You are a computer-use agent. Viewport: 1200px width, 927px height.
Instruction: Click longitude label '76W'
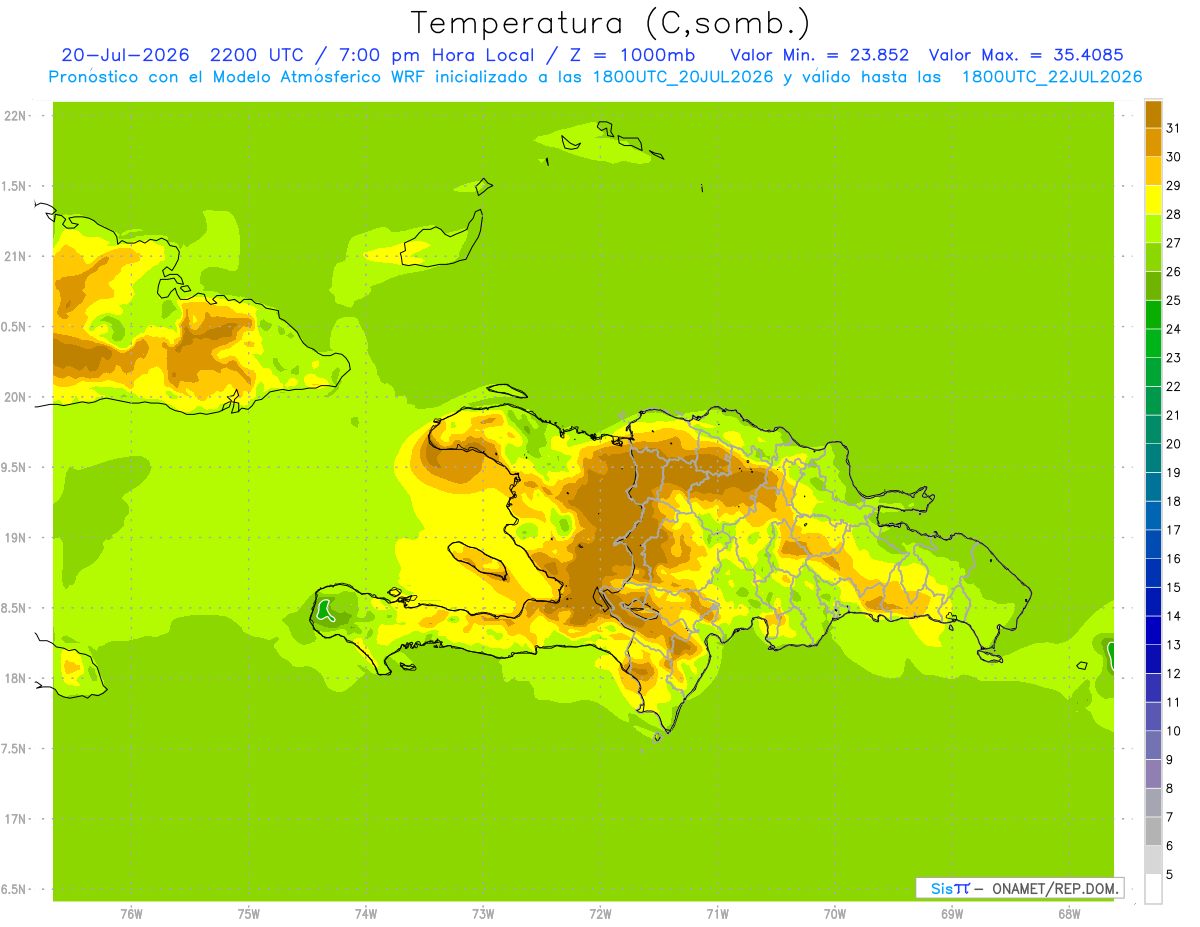tap(131, 914)
